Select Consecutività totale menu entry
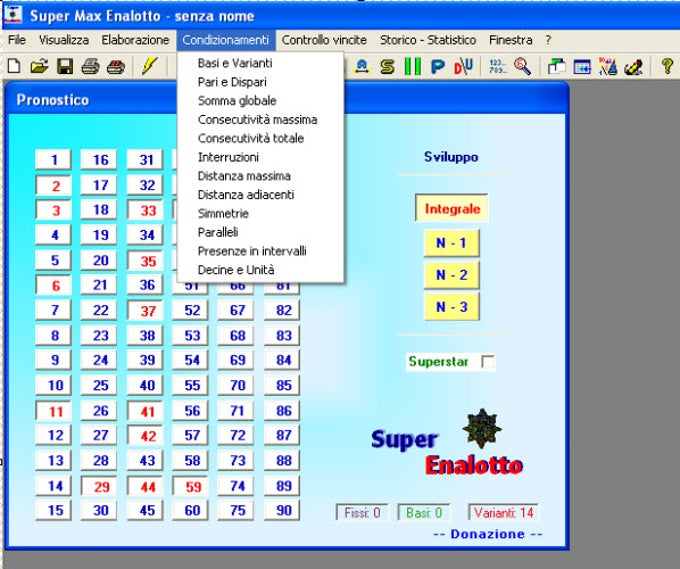The width and height of the screenshot is (680, 569). [x=260, y=138]
